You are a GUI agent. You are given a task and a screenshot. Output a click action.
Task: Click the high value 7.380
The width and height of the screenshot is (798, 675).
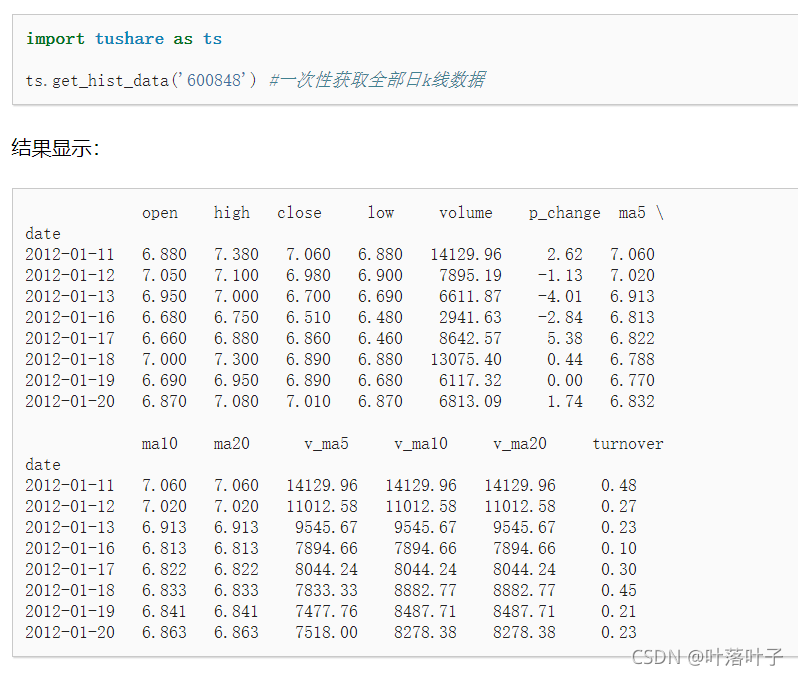(236, 254)
